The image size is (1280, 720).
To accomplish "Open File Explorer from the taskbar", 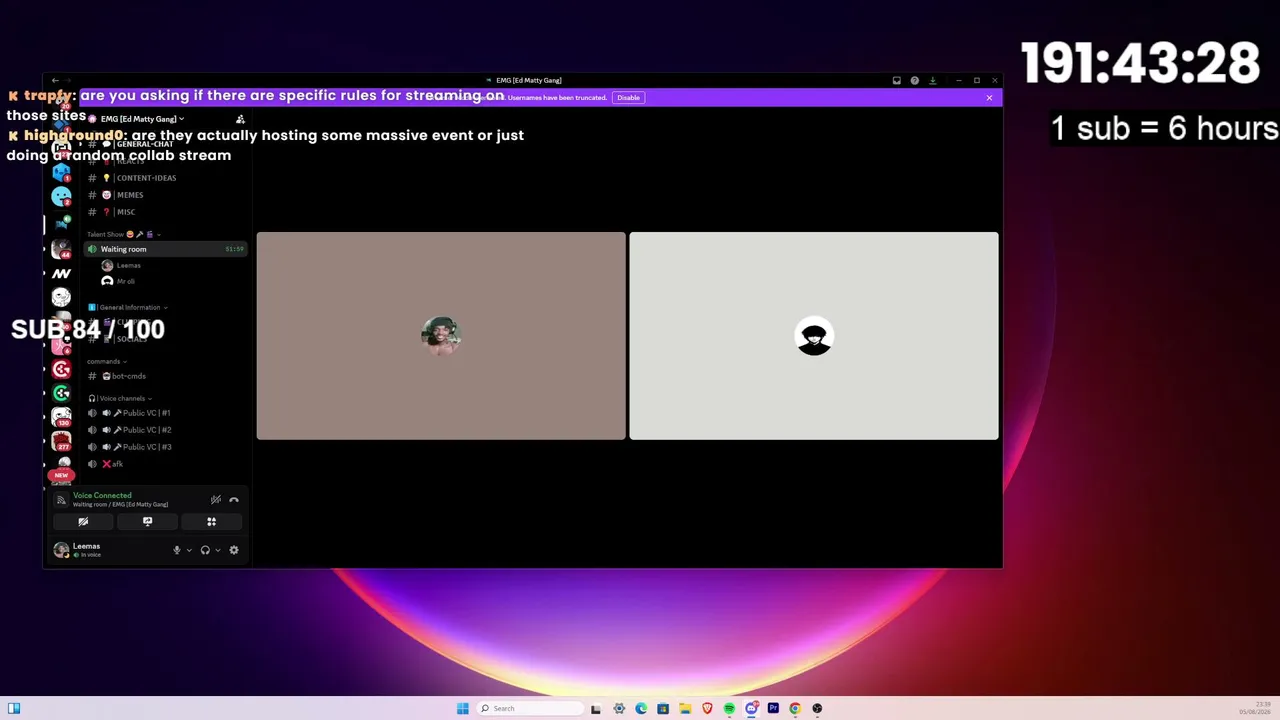I will pos(685,708).
